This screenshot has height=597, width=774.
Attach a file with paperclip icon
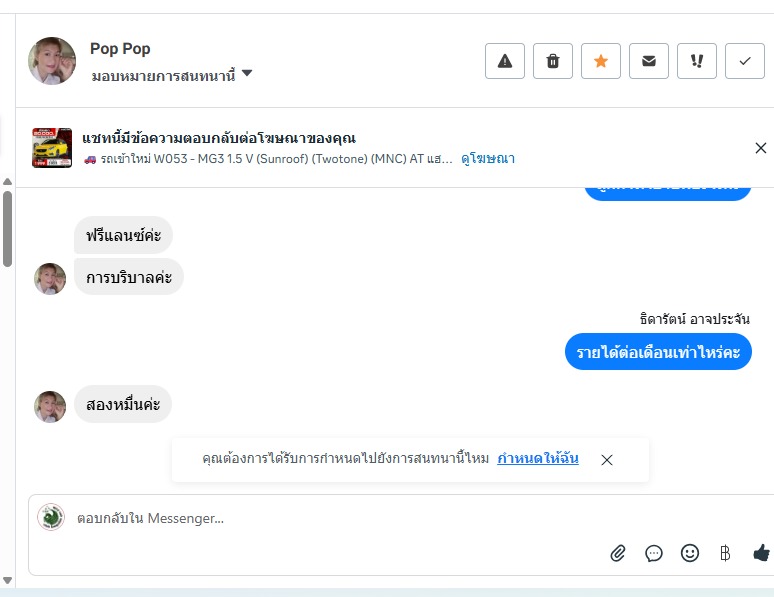point(618,553)
